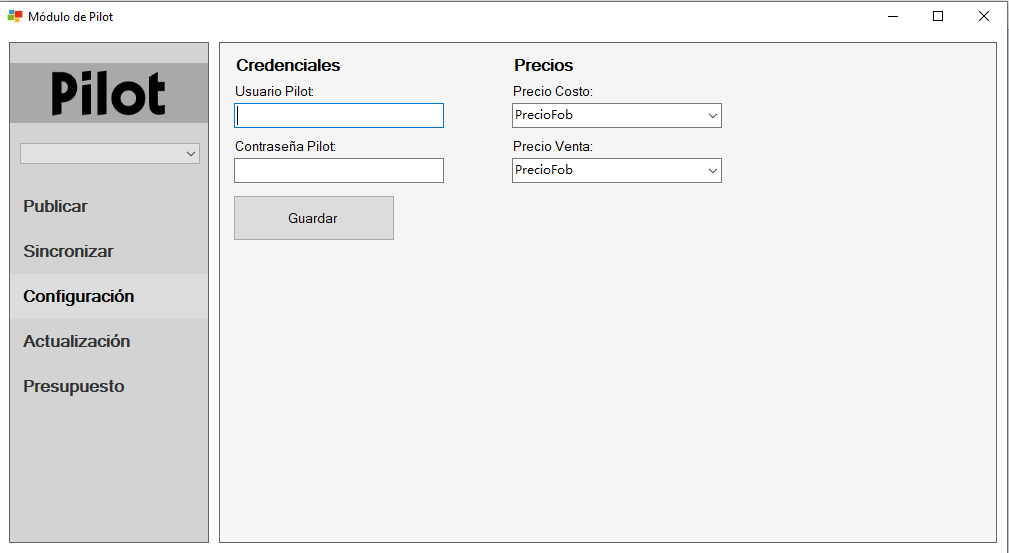Open Presupuesto from the sidebar
The image size is (1009, 553).
coord(74,387)
